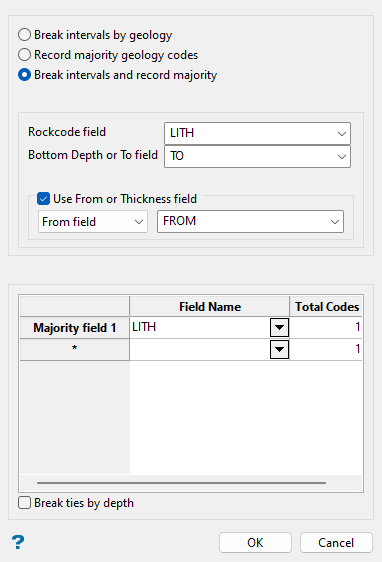Screen dimensions: 382x562
Task: Enable Break ties by depth checkbox
Action: (x=24, y=503)
